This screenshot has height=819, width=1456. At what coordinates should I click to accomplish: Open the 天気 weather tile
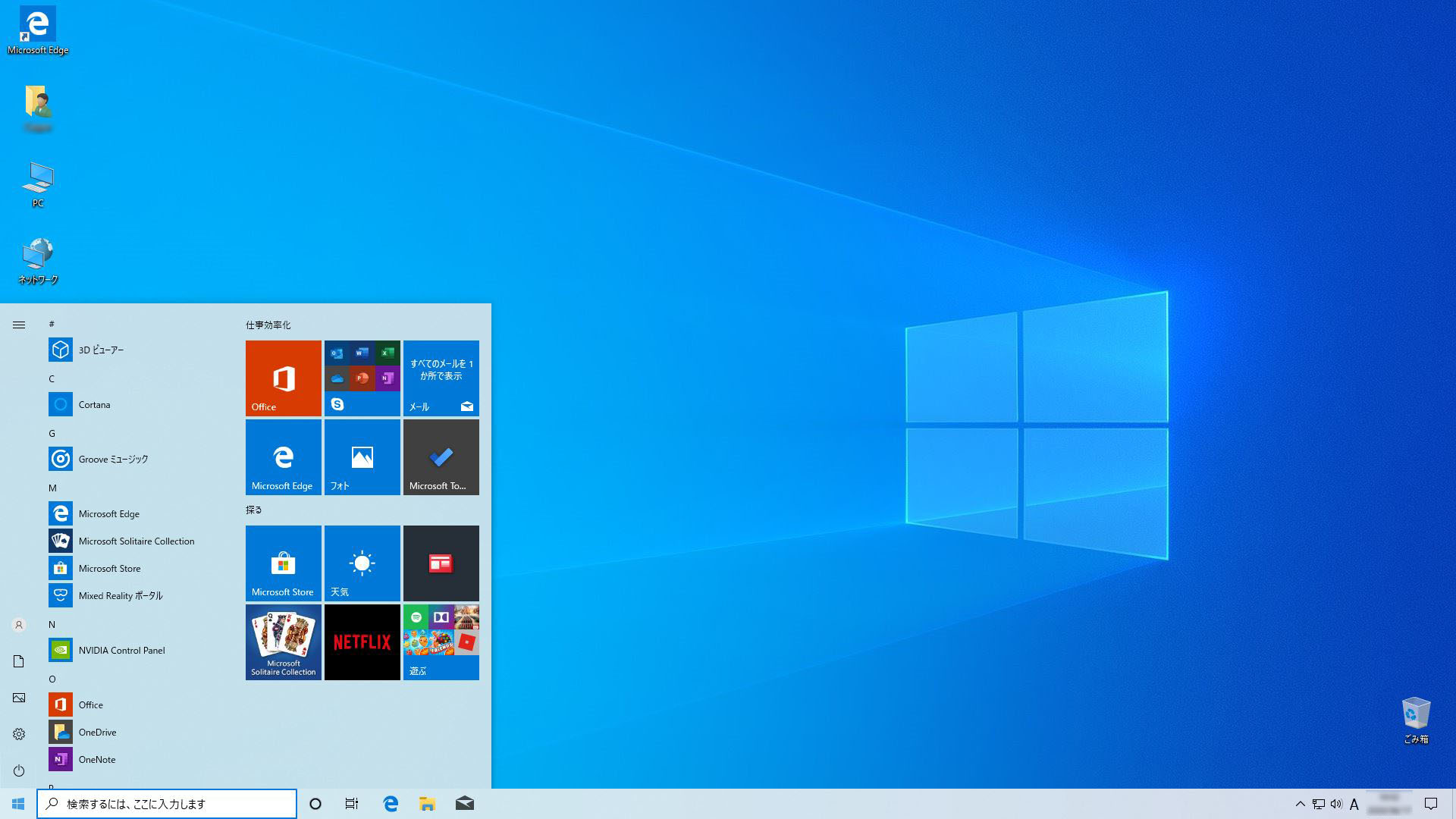(x=362, y=563)
